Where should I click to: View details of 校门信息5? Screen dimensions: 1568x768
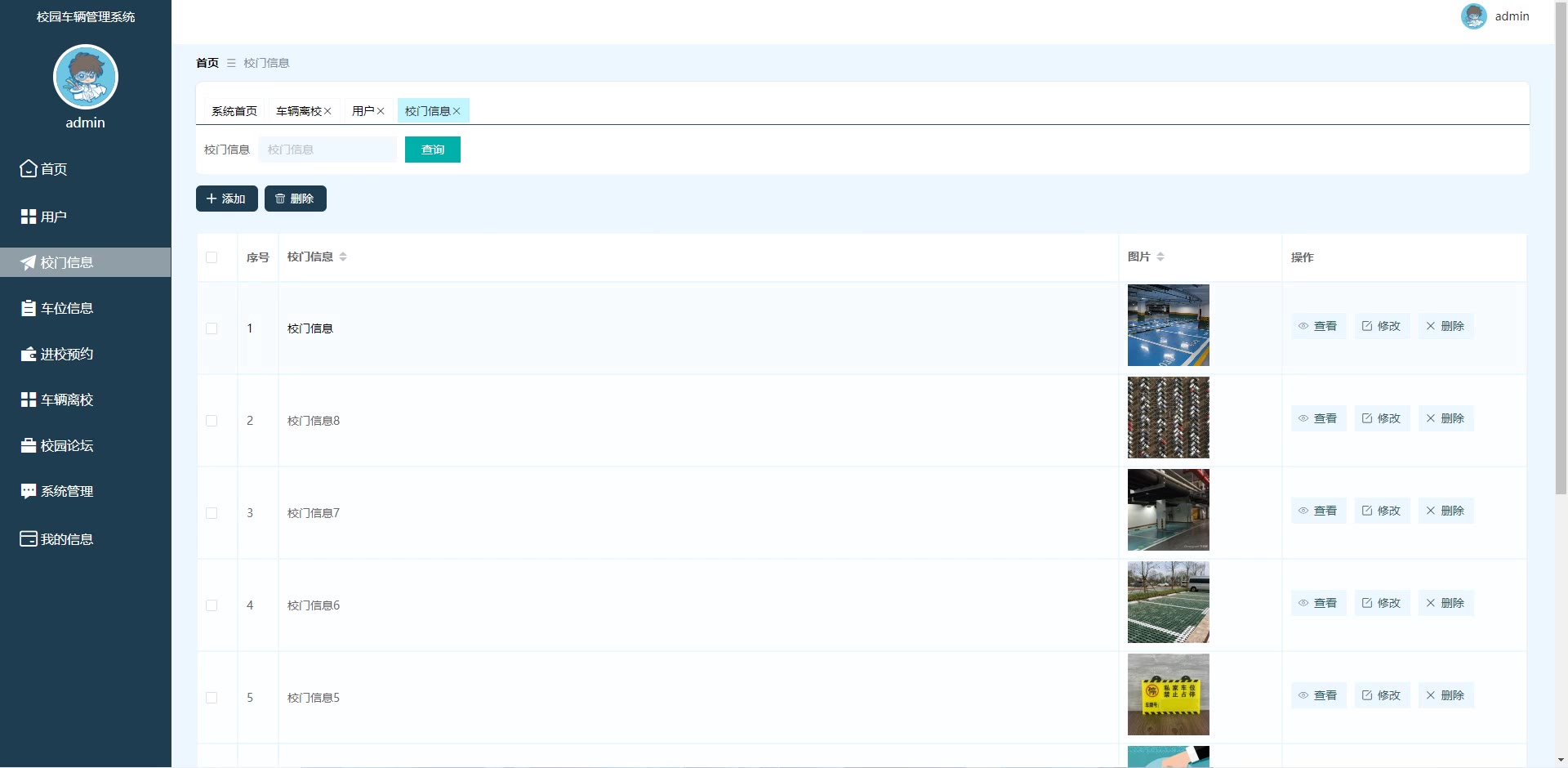coord(1318,695)
